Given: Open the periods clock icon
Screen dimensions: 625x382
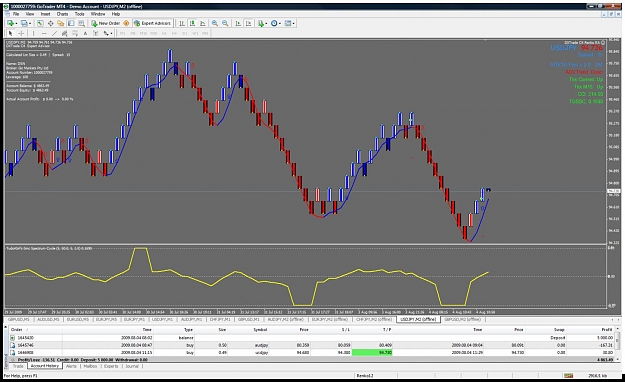Looking at the screenshot, I should point(274,23).
